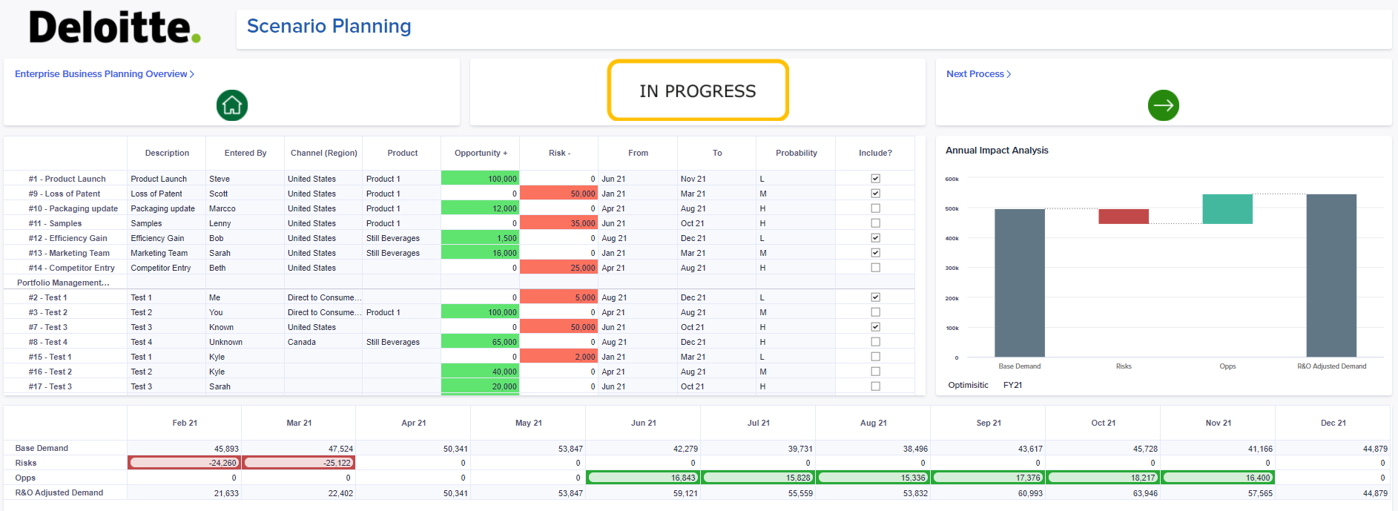Follow the Next Process link

(978, 74)
